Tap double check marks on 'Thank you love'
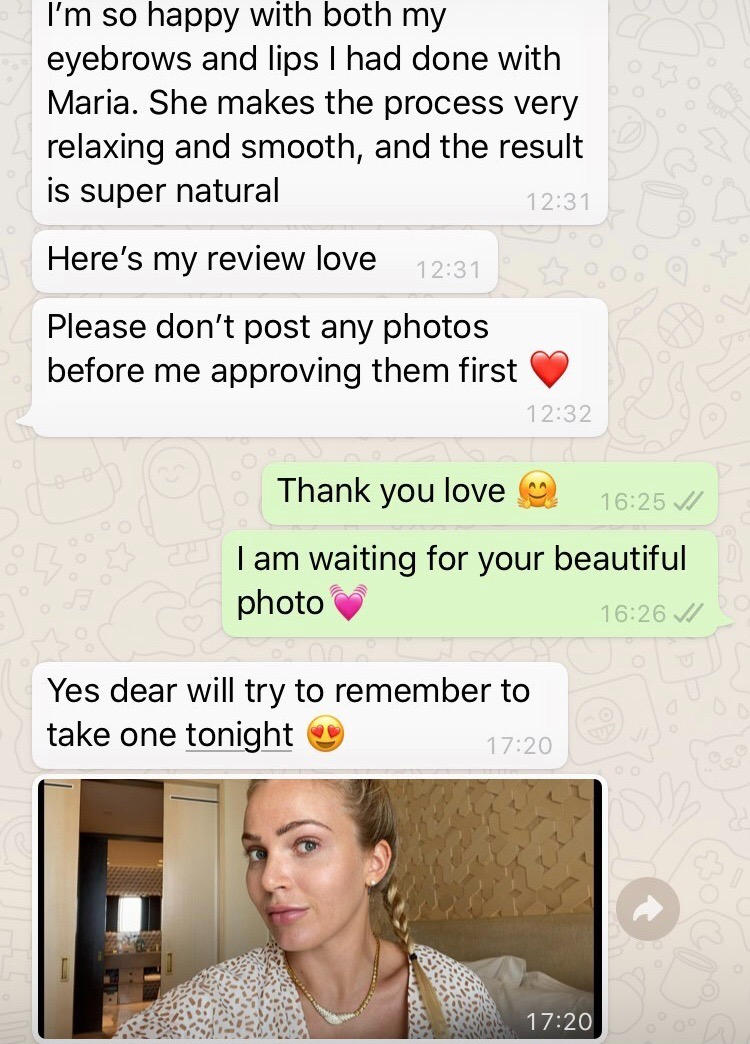This screenshot has height=1044, width=750. [x=688, y=501]
